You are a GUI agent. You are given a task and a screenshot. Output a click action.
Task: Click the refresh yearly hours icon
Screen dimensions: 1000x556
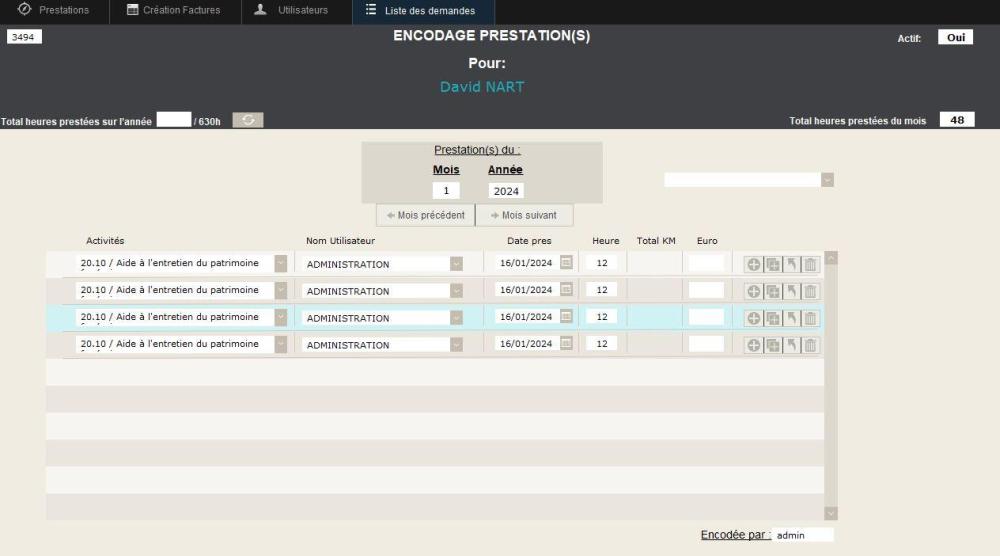tap(248, 120)
